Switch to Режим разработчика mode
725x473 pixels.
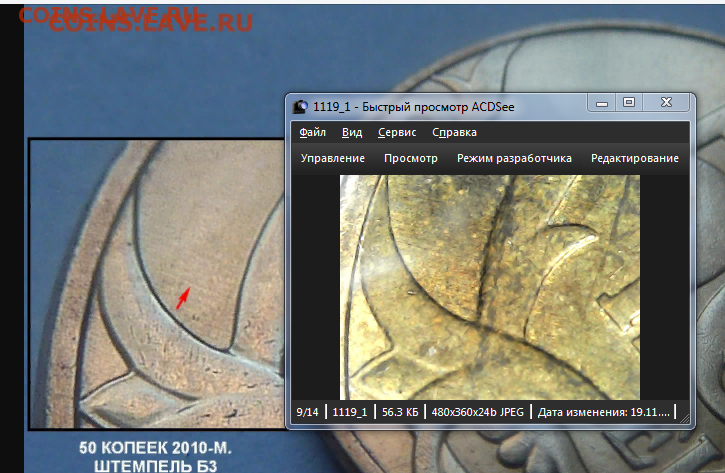(514, 158)
